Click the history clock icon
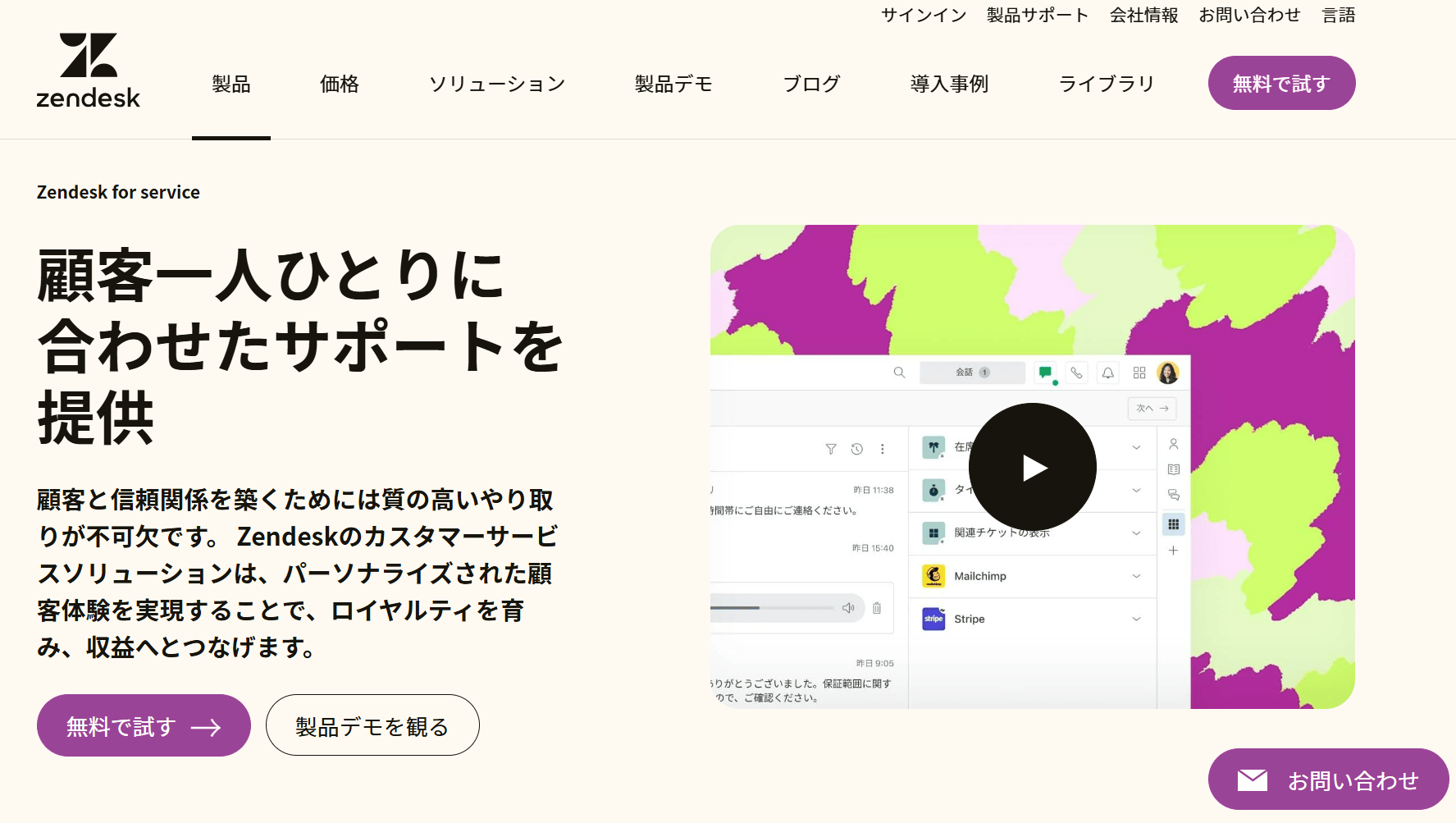This screenshot has width=1456, height=823. tap(856, 449)
